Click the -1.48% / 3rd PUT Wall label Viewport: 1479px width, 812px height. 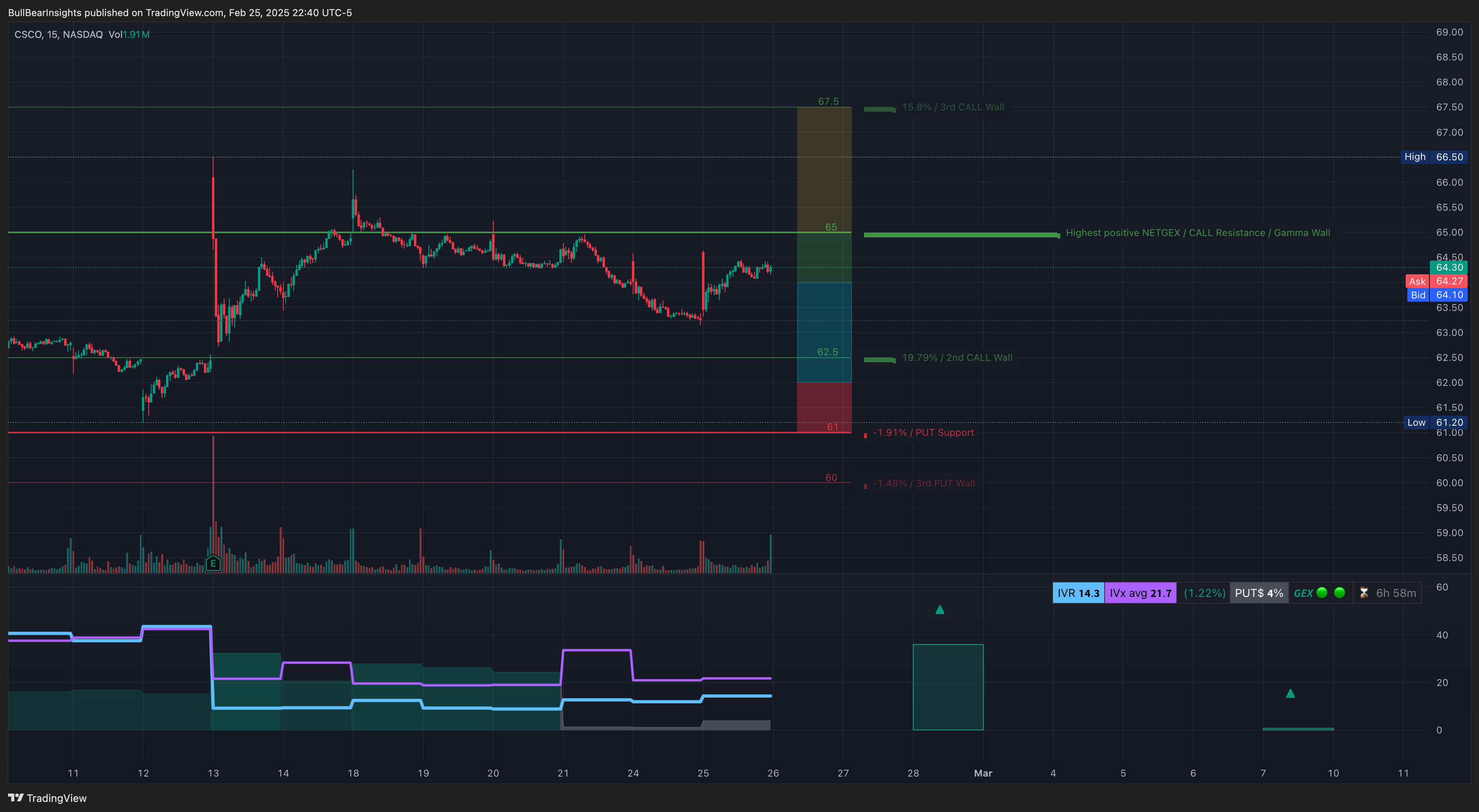(x=924, y=483)
